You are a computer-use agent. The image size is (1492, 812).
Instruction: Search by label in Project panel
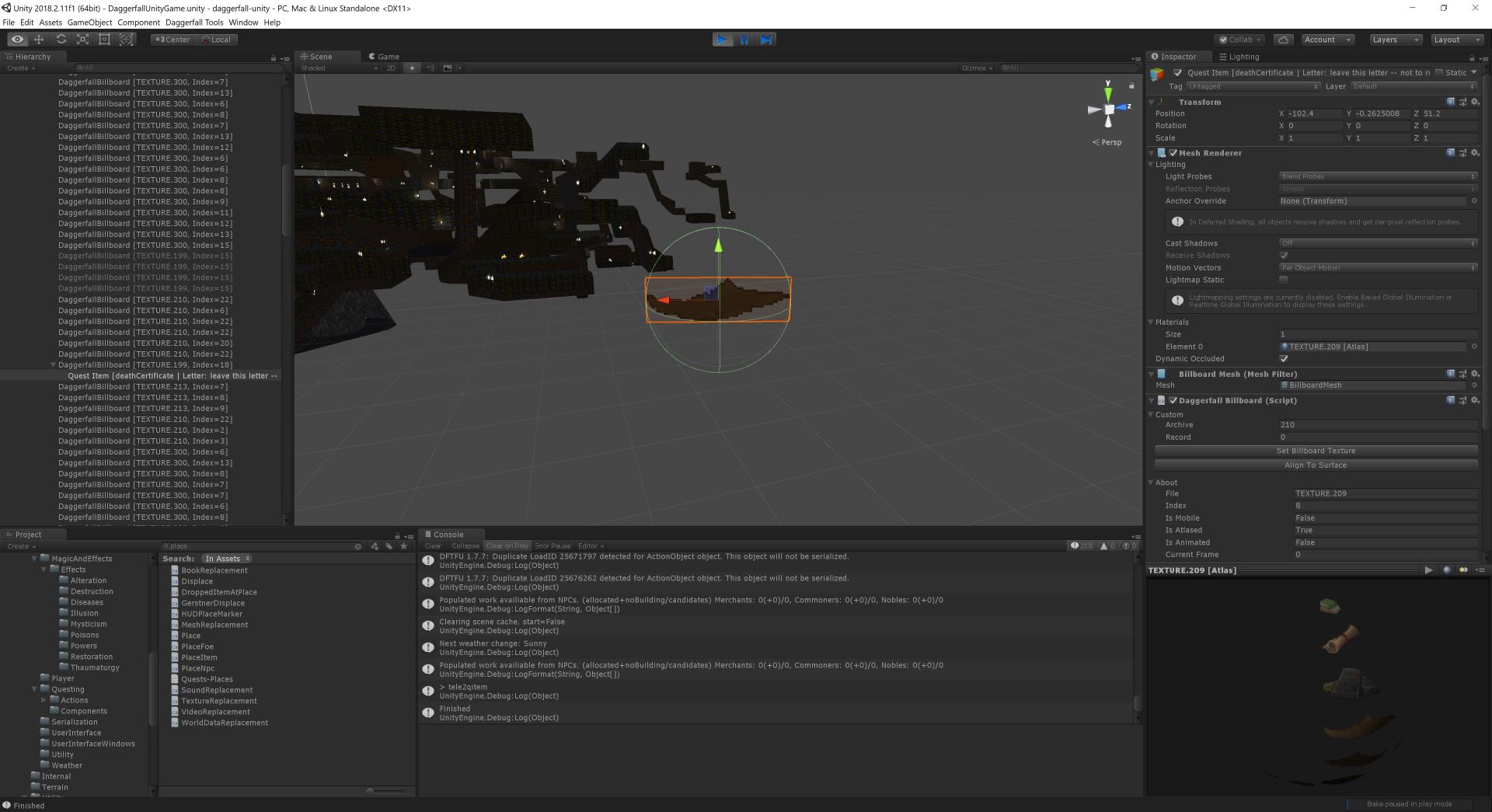[x=389, y=546]
